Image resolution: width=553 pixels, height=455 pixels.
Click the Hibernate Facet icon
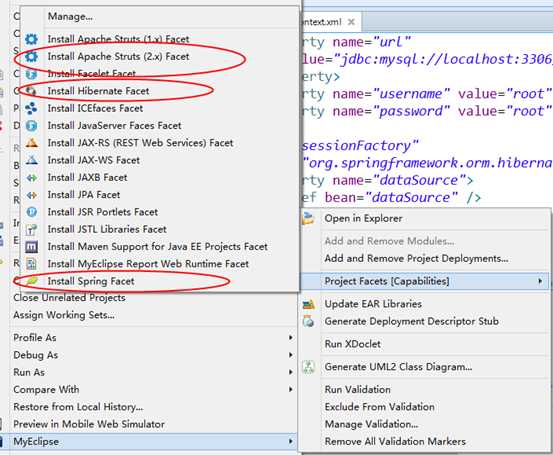pos(31,91)
